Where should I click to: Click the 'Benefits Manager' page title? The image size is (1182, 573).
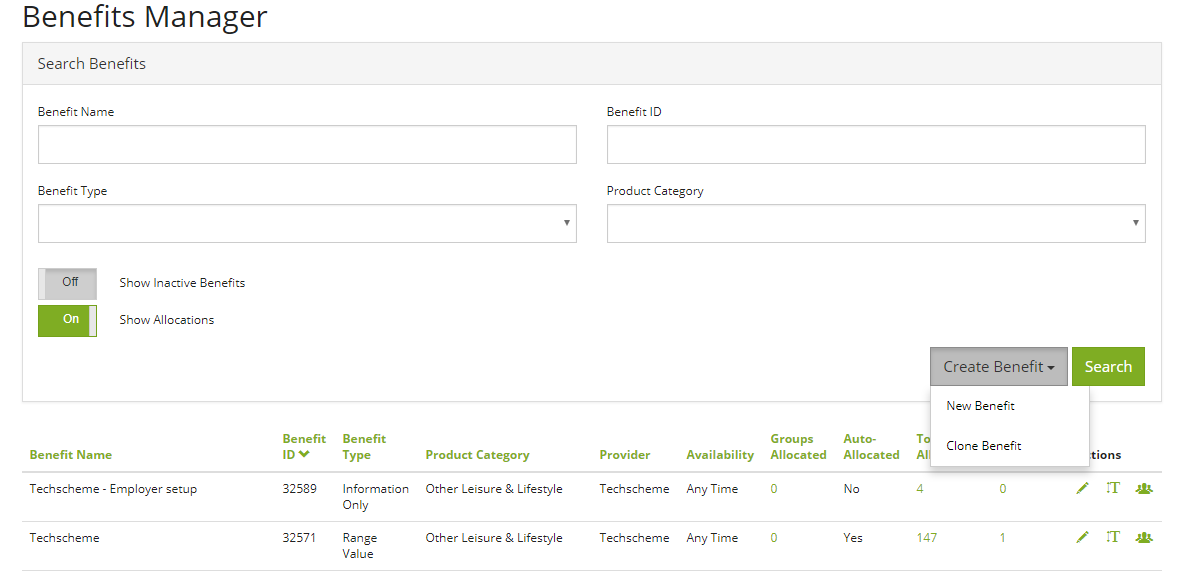145,16
